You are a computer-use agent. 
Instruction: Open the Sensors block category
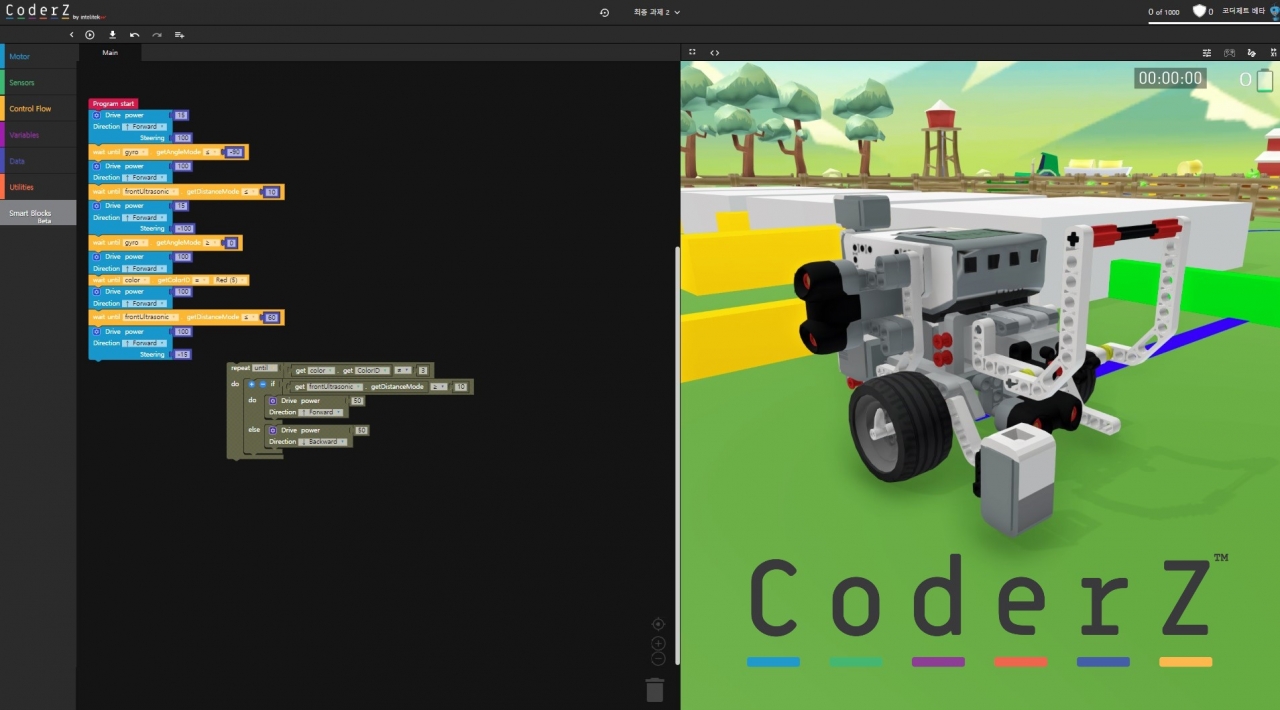22,83
